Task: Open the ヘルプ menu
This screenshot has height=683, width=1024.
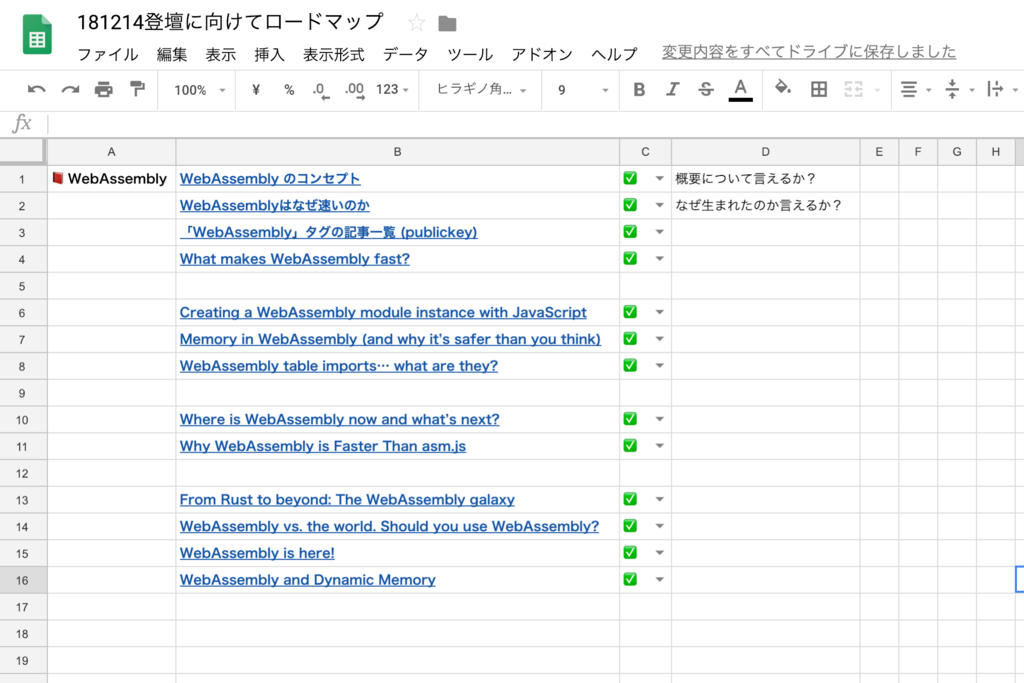Action: tap(614, 54)
